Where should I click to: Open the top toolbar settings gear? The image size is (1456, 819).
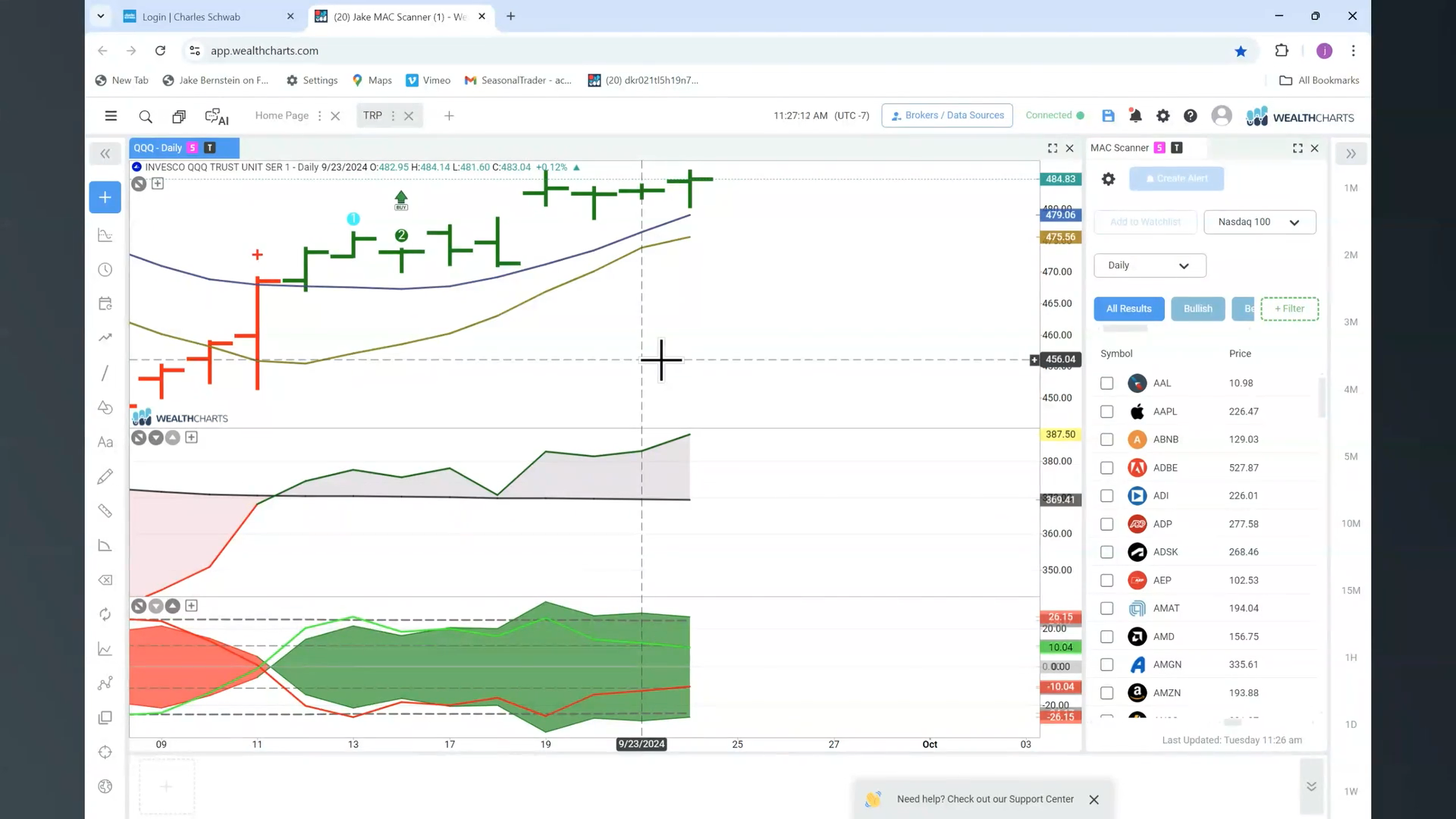[1163, 115]
